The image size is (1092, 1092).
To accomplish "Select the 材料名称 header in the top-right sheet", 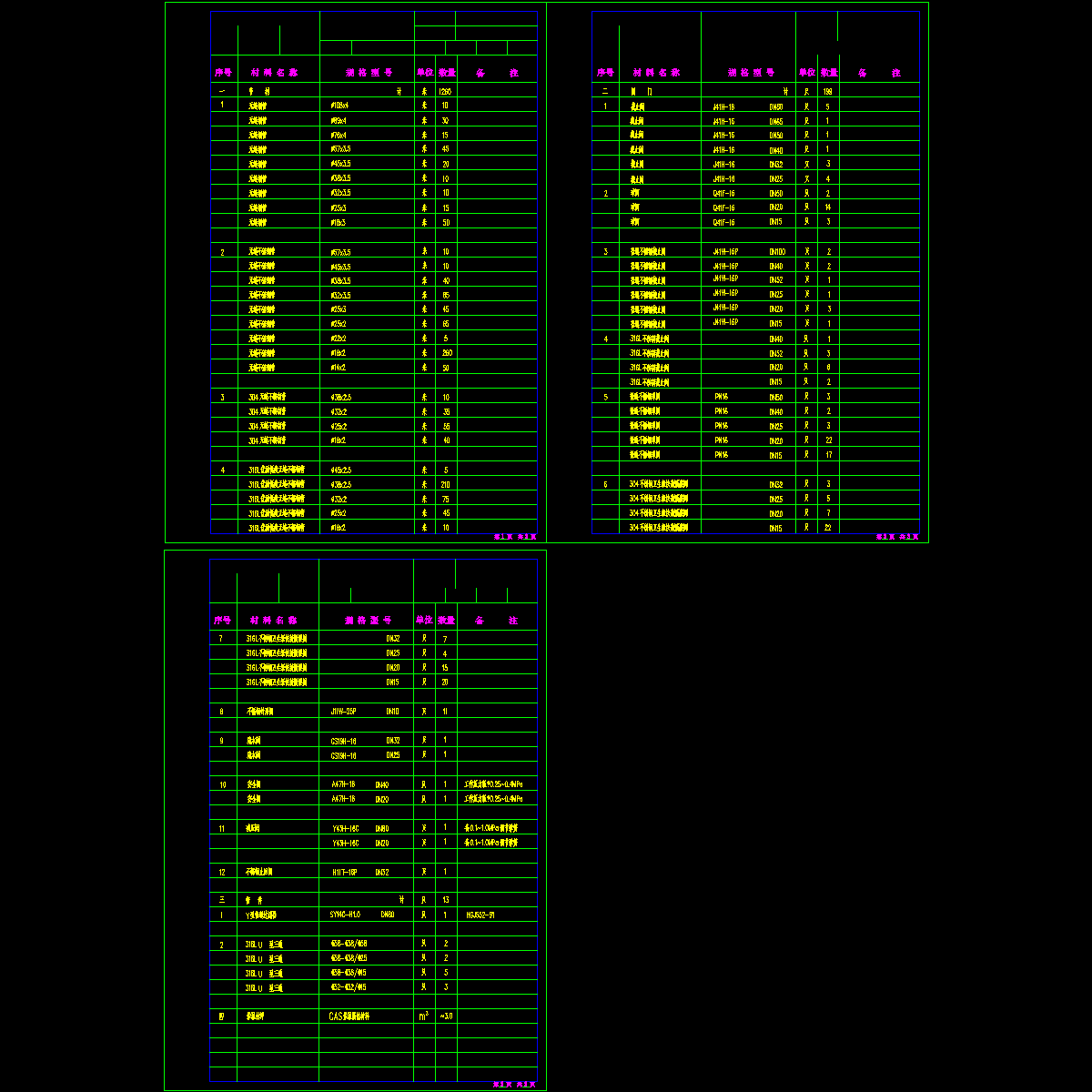I will coord(656,73).
